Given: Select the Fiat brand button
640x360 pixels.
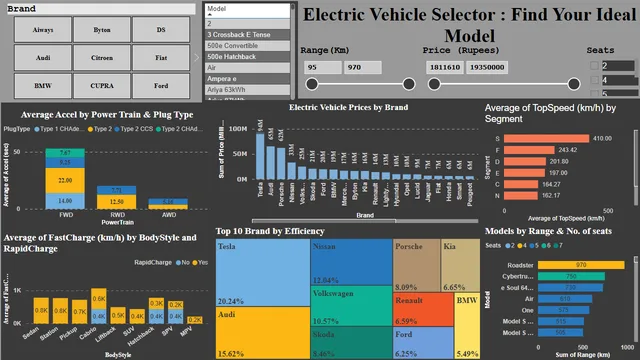Looking at the screenshot, I should [x=161, y=58].
